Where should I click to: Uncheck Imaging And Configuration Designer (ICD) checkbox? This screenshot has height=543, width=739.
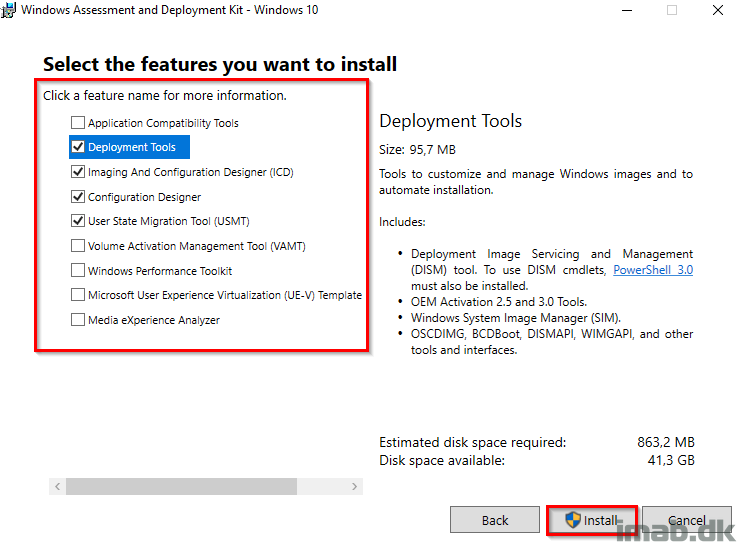point(78,172)
